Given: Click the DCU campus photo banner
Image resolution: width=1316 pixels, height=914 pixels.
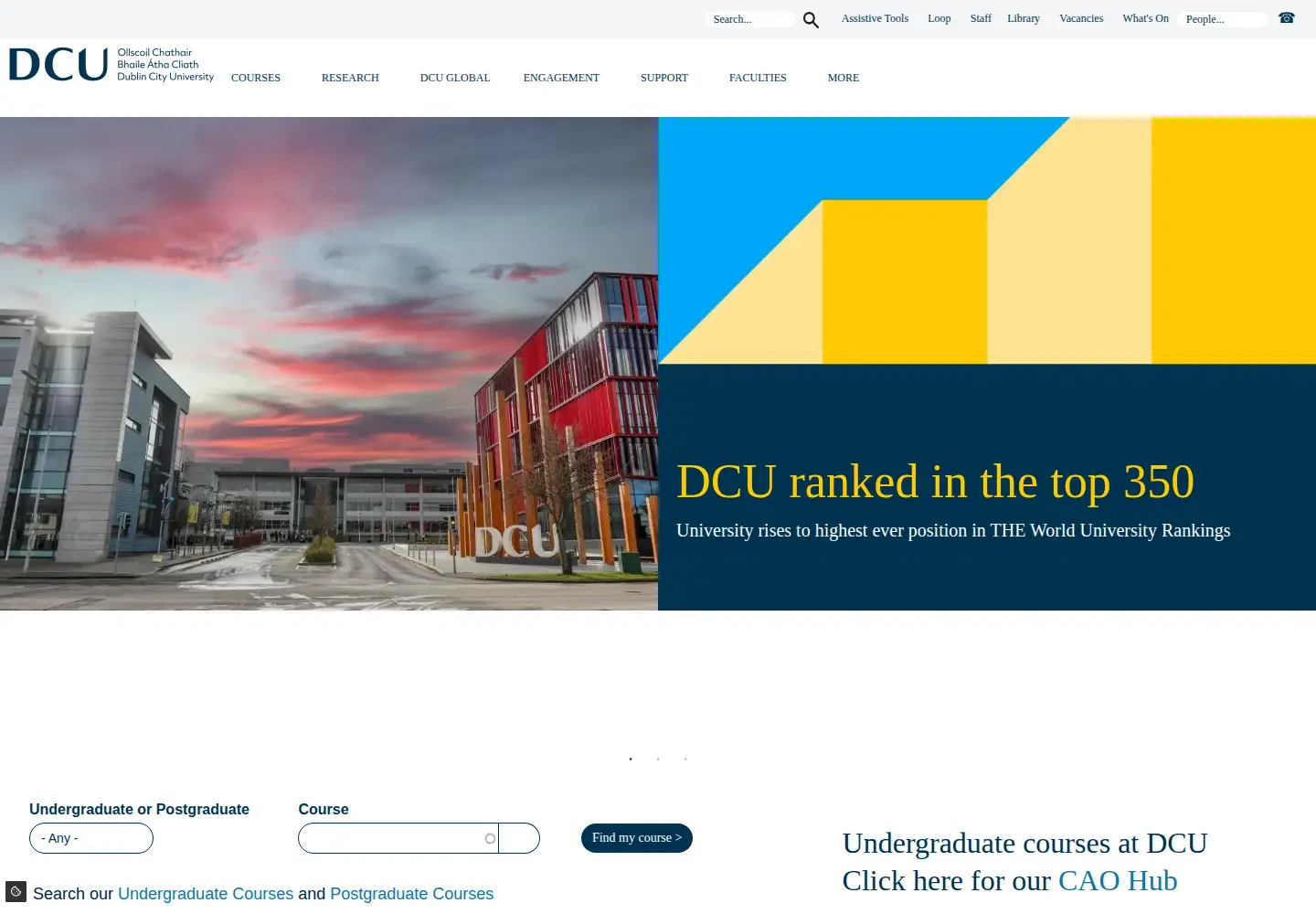Looking at the screenshot, I should point(329,364).
